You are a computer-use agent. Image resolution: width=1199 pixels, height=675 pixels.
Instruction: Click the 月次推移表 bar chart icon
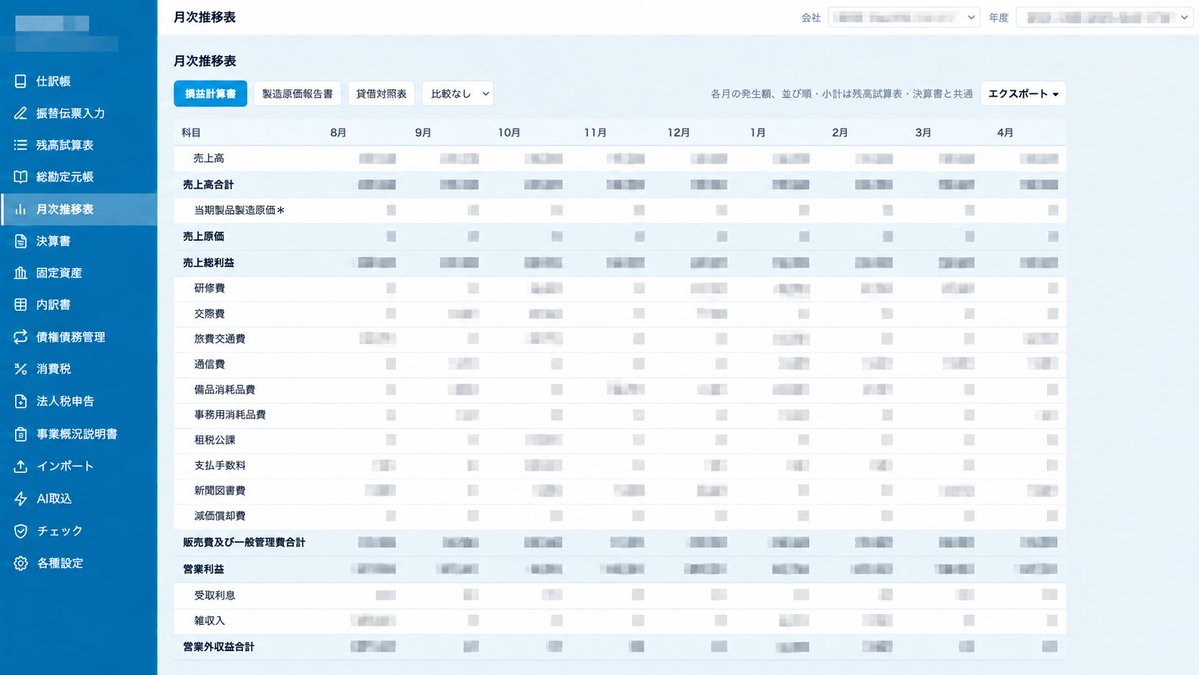(21, 209)
